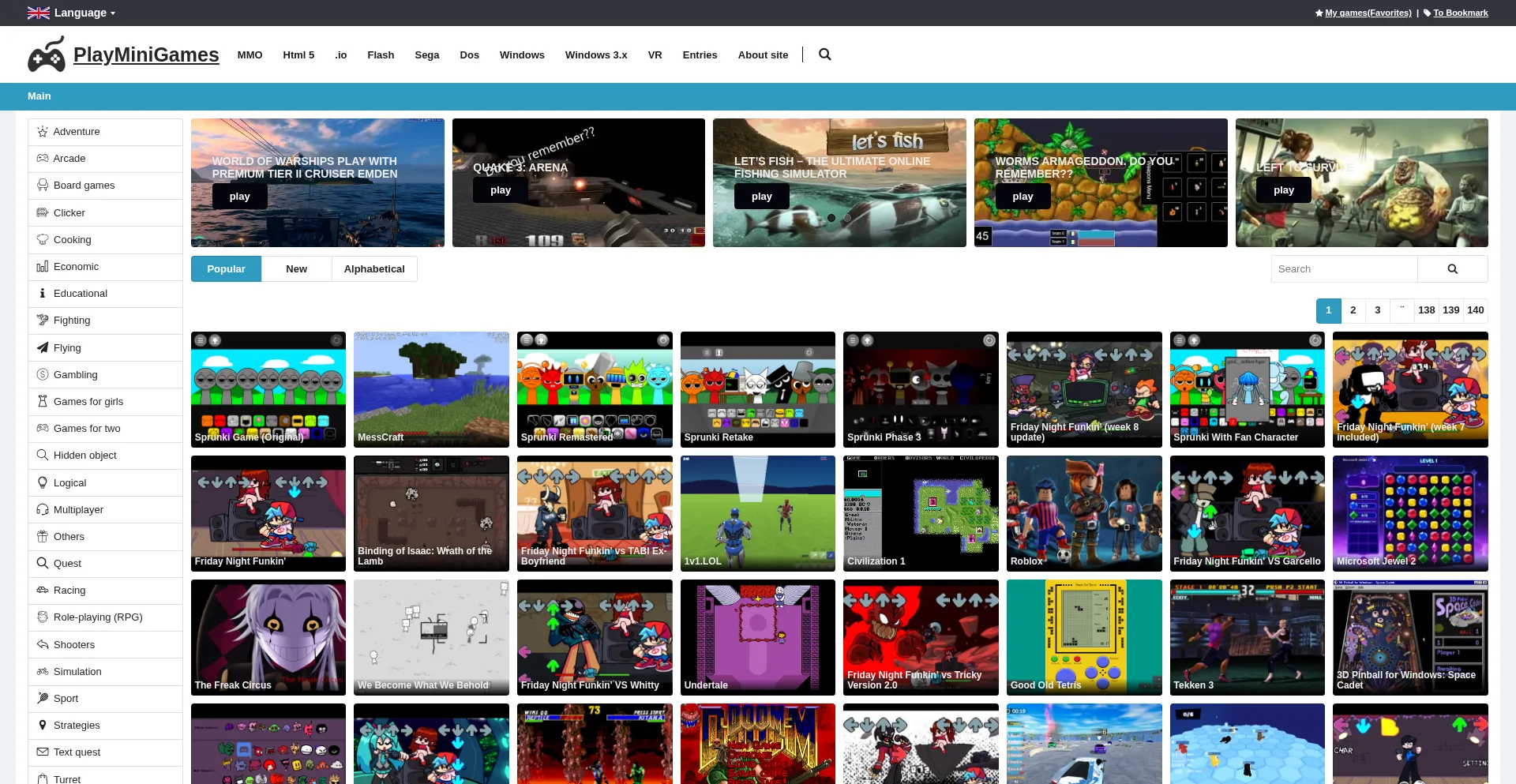1516x784 pixels.
Task: Open My games (Favorites) link
Action: [1368, 13]
